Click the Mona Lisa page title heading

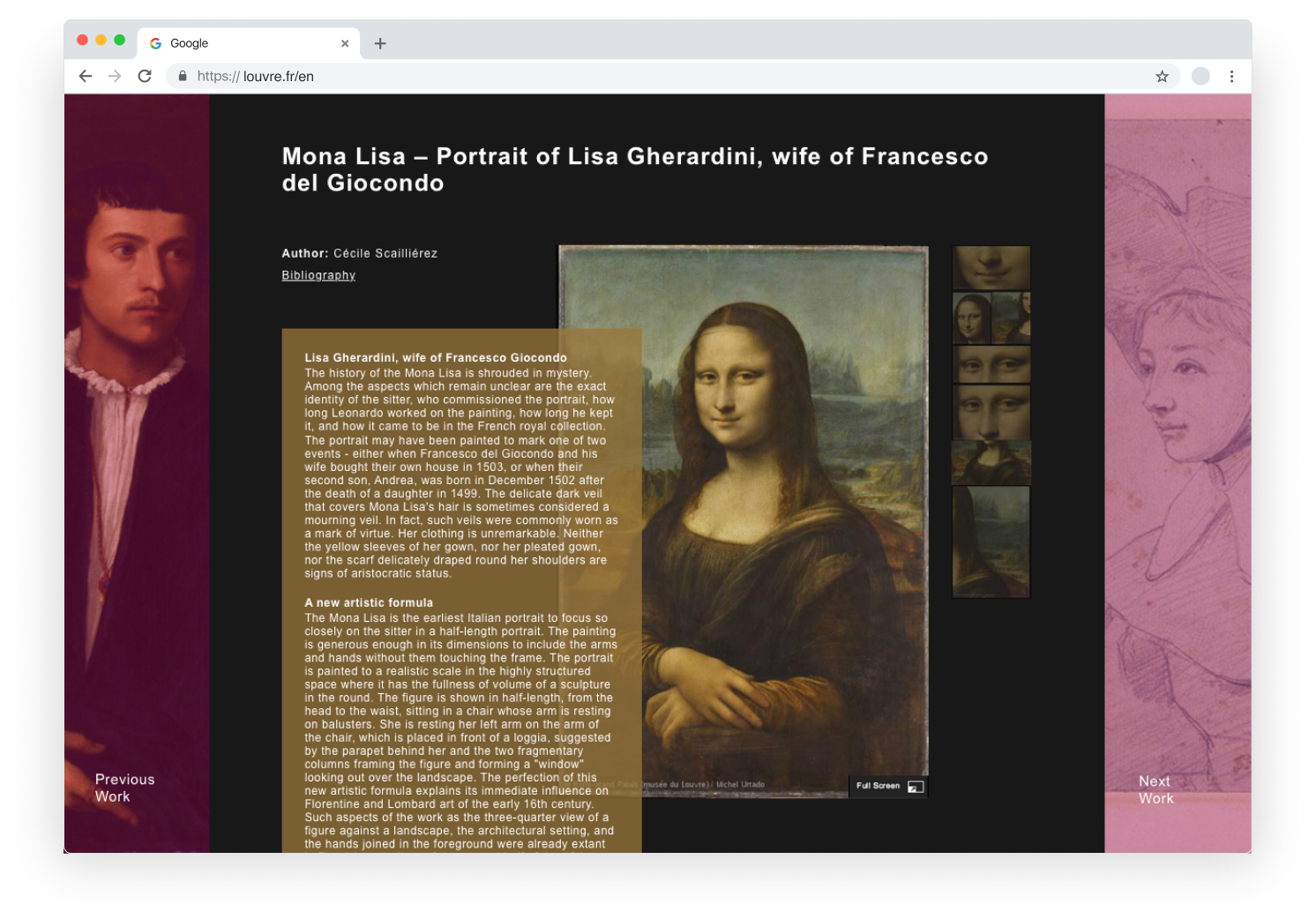tap(635, 169)
